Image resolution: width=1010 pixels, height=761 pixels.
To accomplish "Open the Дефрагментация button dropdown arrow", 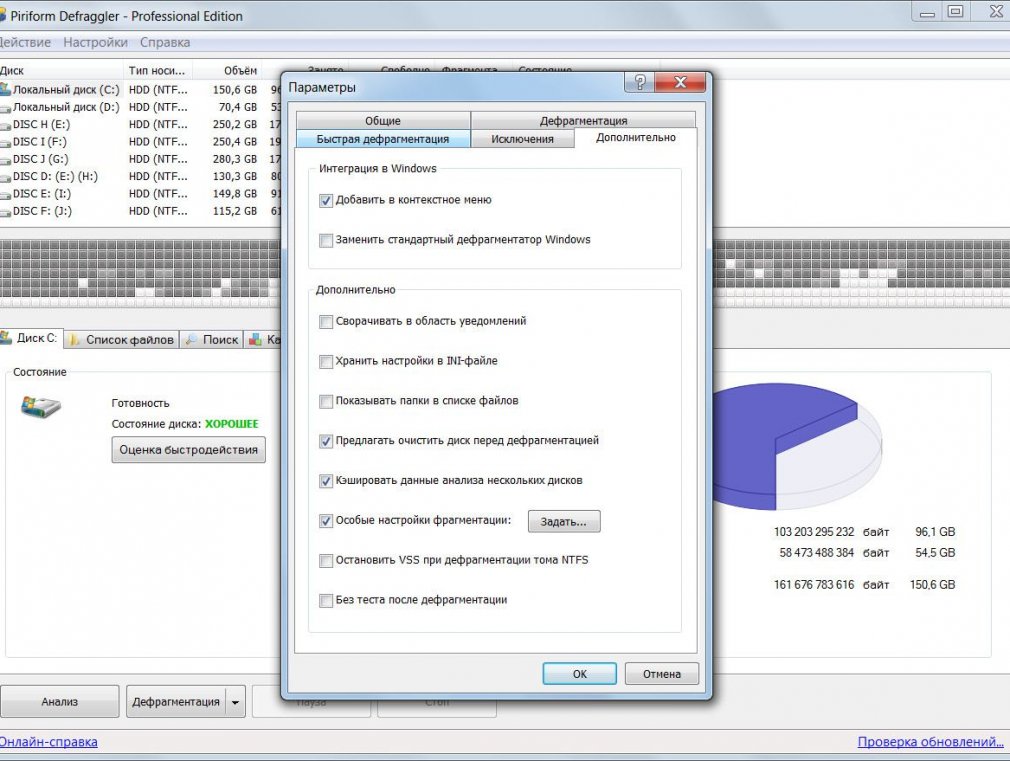I will click(x=236, y=702).
